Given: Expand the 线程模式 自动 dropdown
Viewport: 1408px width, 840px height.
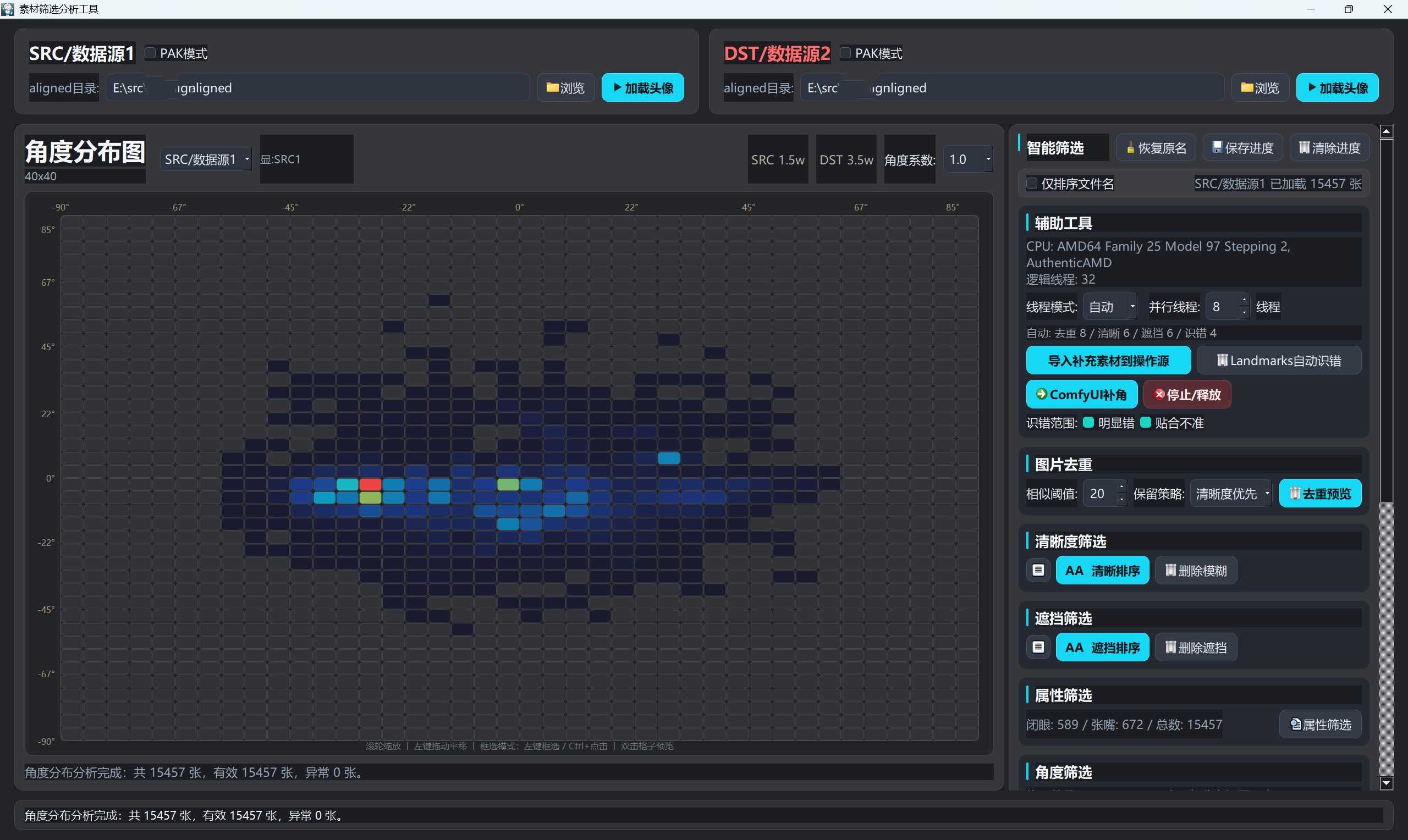Looking at the screenshot, I should [x=1110, y=307].
